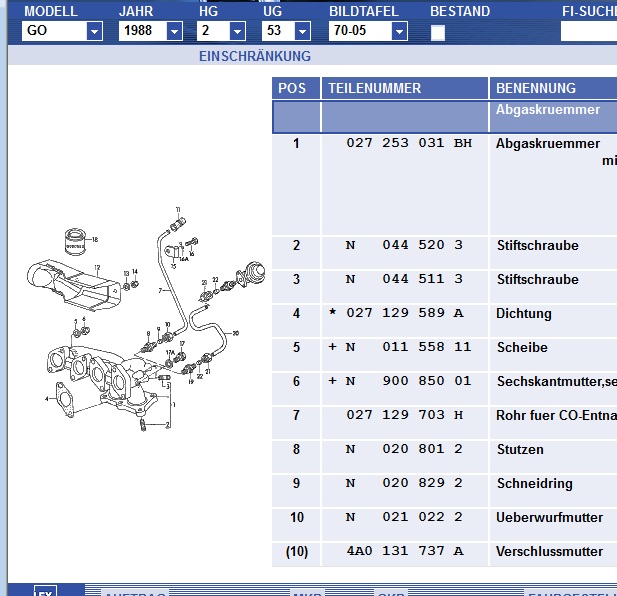Select part number 027 253 031 BH

409,144
